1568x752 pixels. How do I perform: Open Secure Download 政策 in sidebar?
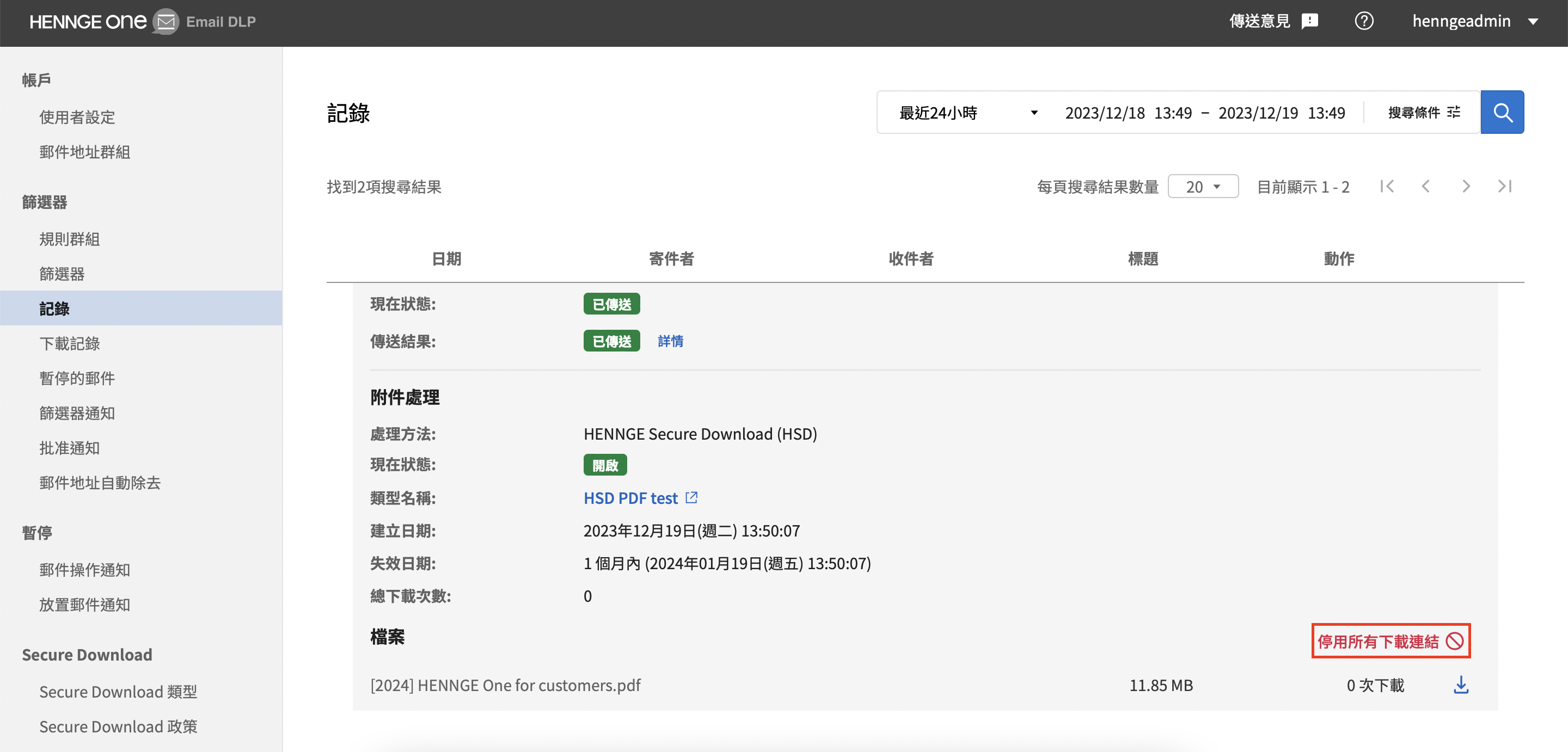(x=118, y=726)
